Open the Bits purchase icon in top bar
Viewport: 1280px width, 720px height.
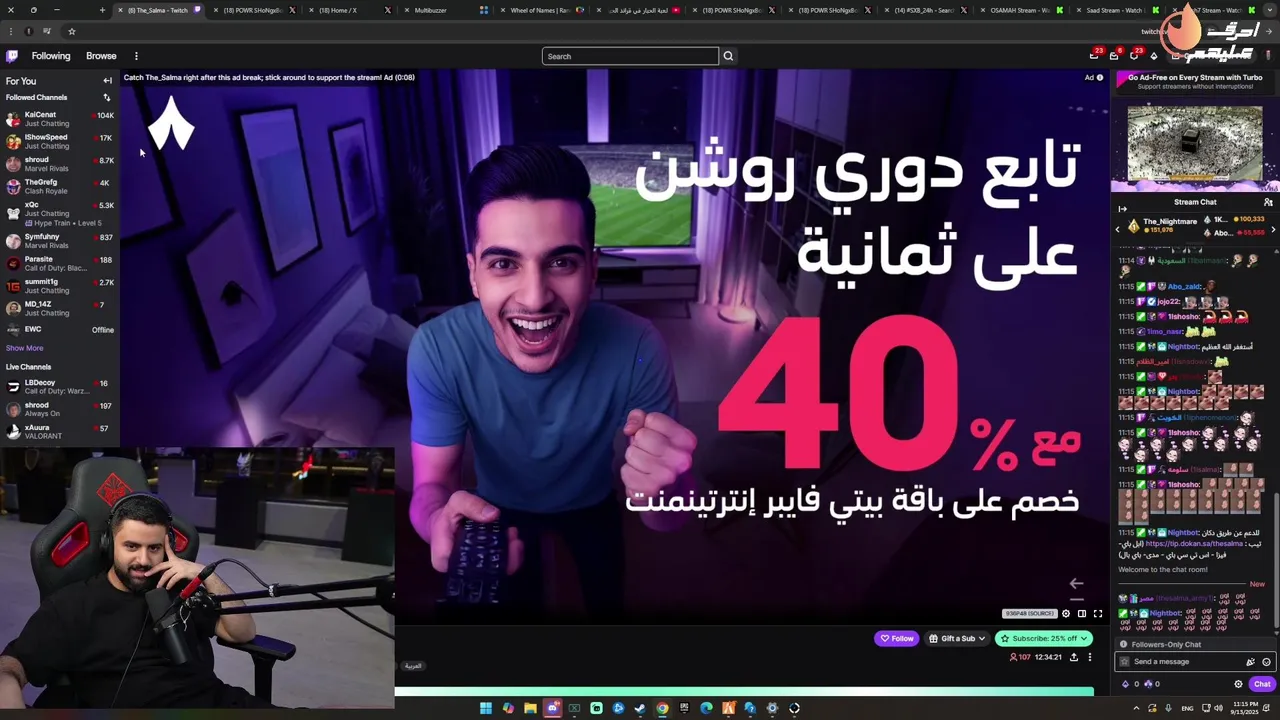click(1154, 56)
